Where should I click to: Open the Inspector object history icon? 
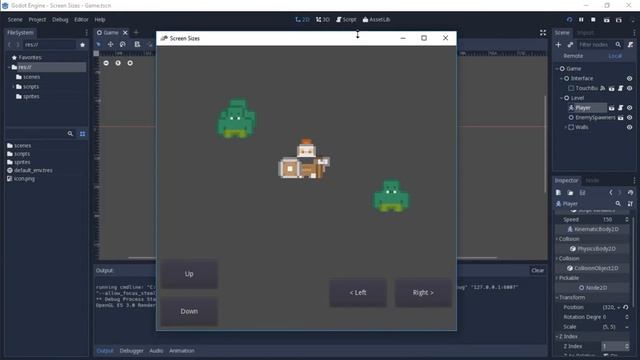631,193
